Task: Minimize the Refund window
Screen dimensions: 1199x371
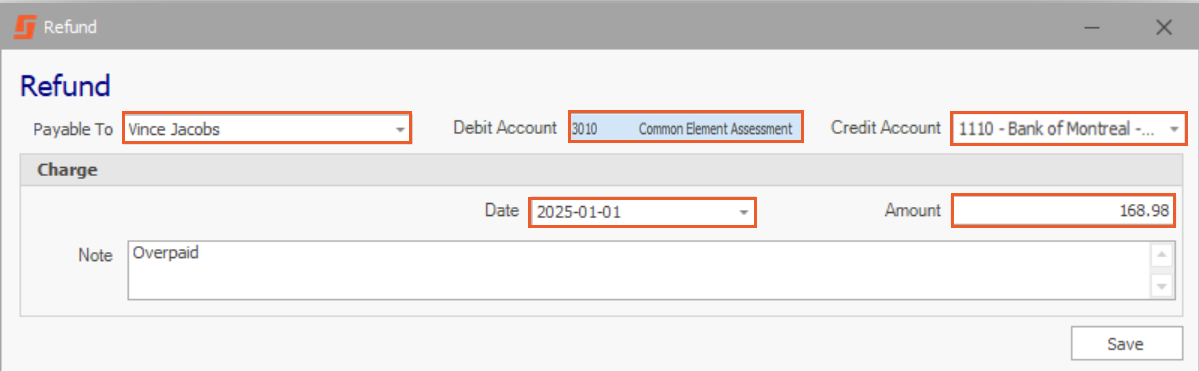Action: click(x=1092, y=28)
